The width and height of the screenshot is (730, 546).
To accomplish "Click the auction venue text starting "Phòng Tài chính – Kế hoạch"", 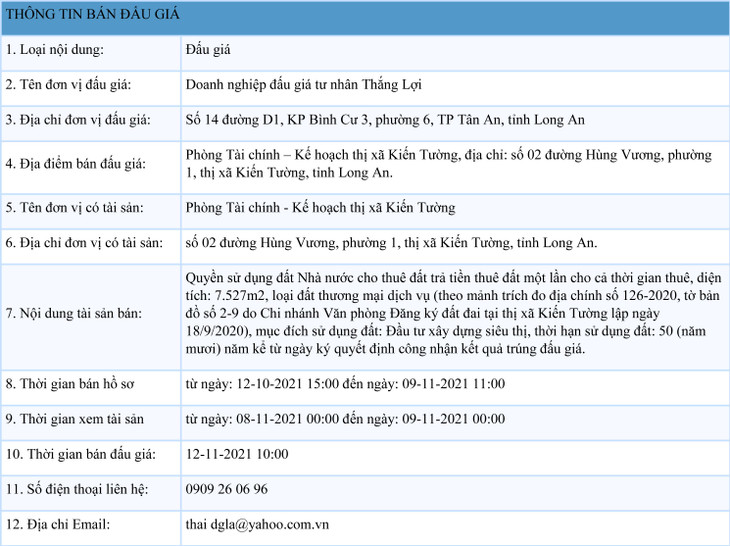I will 448,164.
